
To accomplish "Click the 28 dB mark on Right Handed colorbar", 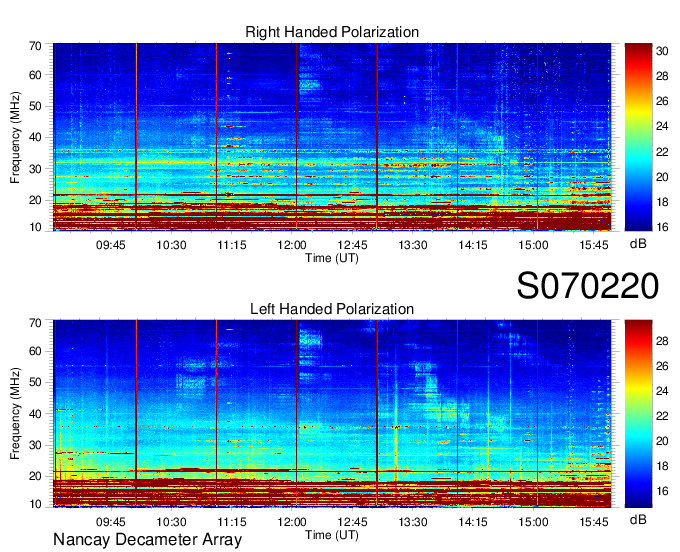I will 662,76.
